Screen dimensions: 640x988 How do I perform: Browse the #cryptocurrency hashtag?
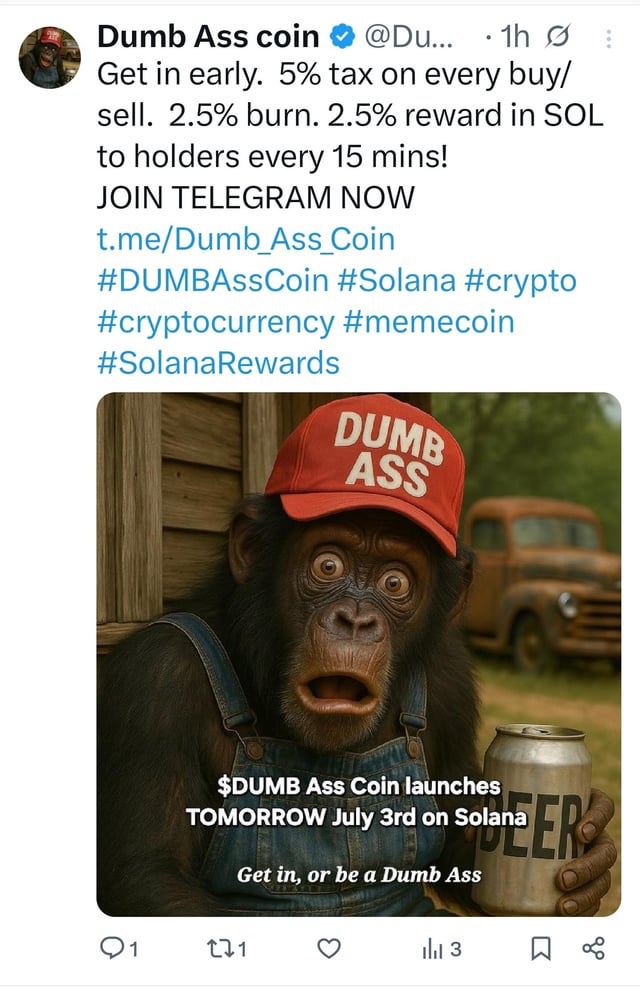pos(215,322)
